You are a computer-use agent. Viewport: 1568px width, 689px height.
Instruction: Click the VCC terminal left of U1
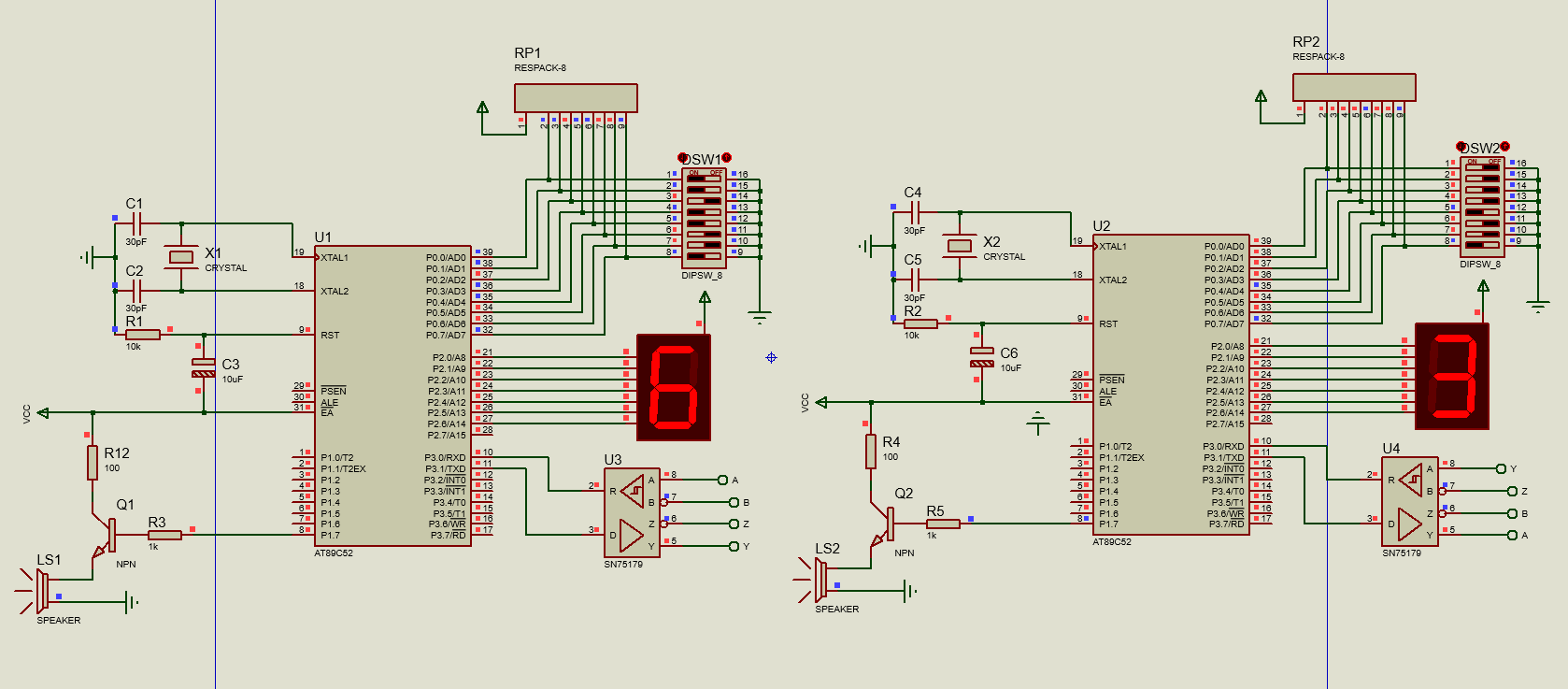pos(42,412)
